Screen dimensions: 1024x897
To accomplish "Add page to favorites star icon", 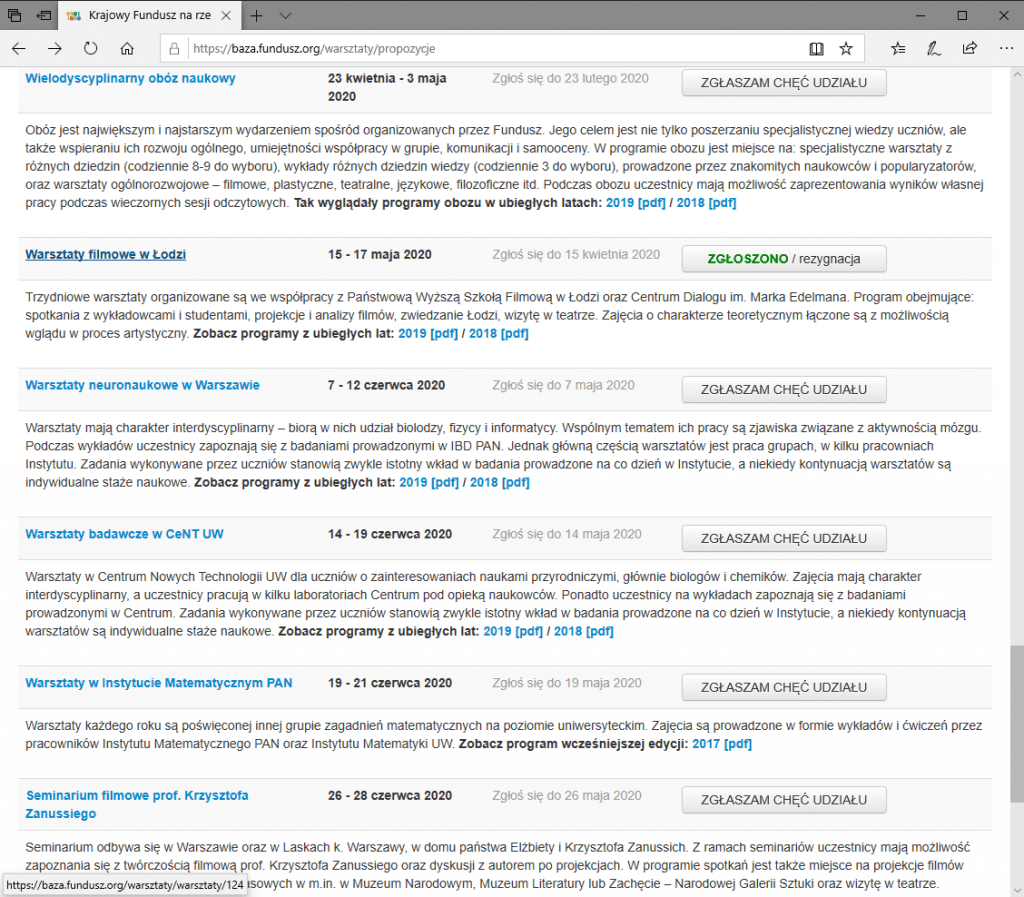I will point(846,48).
